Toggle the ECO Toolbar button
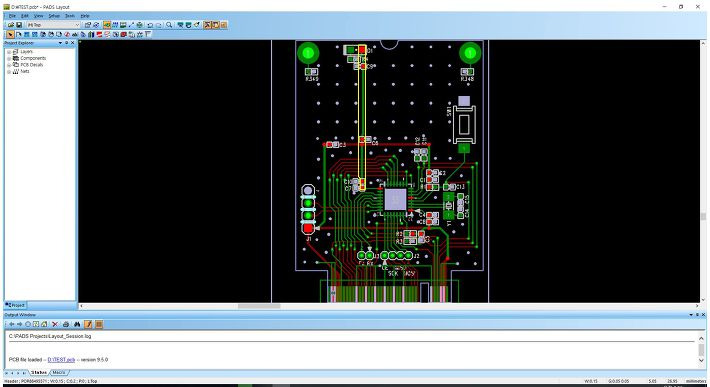The image size is (710, 387). pyautogui.click(x=131, y=25)
